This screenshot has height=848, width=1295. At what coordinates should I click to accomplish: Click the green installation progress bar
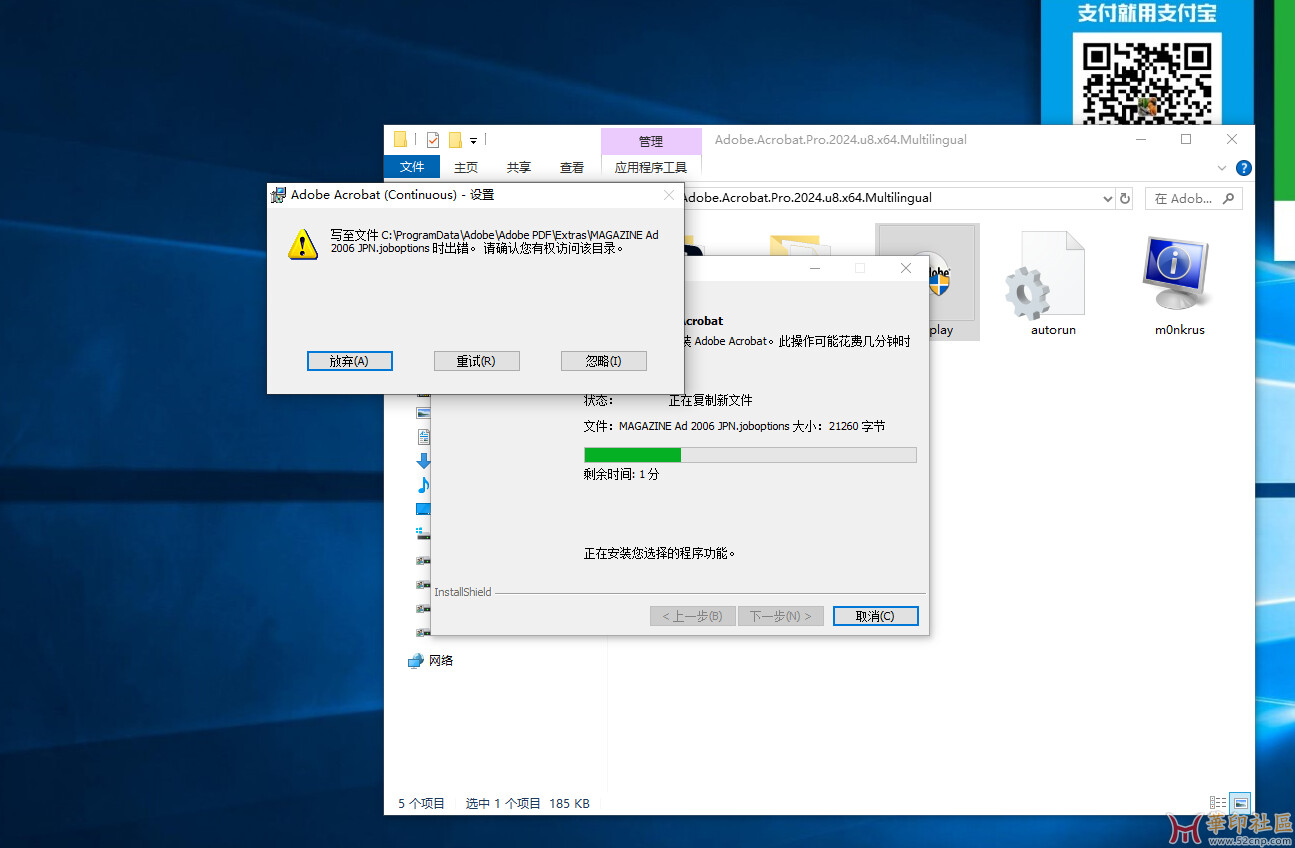750,455
